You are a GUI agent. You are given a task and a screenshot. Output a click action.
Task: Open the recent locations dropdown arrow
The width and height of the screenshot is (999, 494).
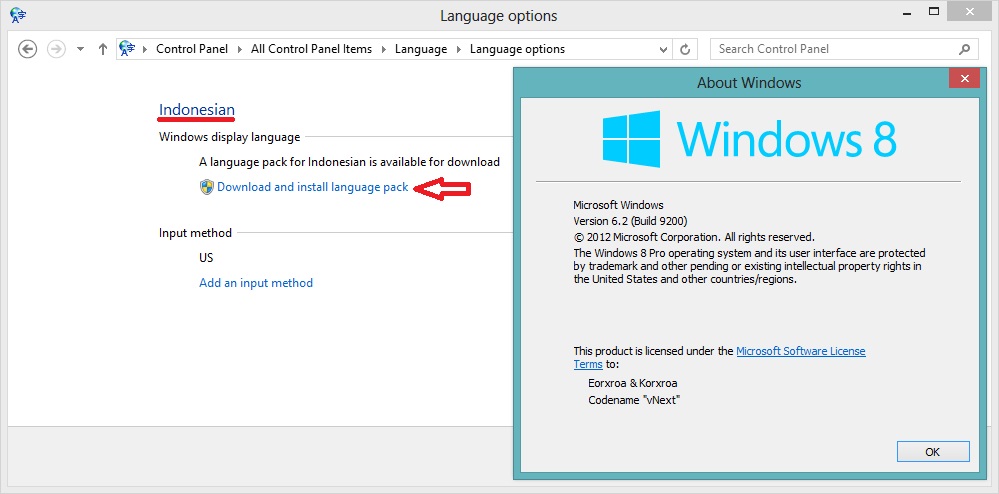pos(80,49)
